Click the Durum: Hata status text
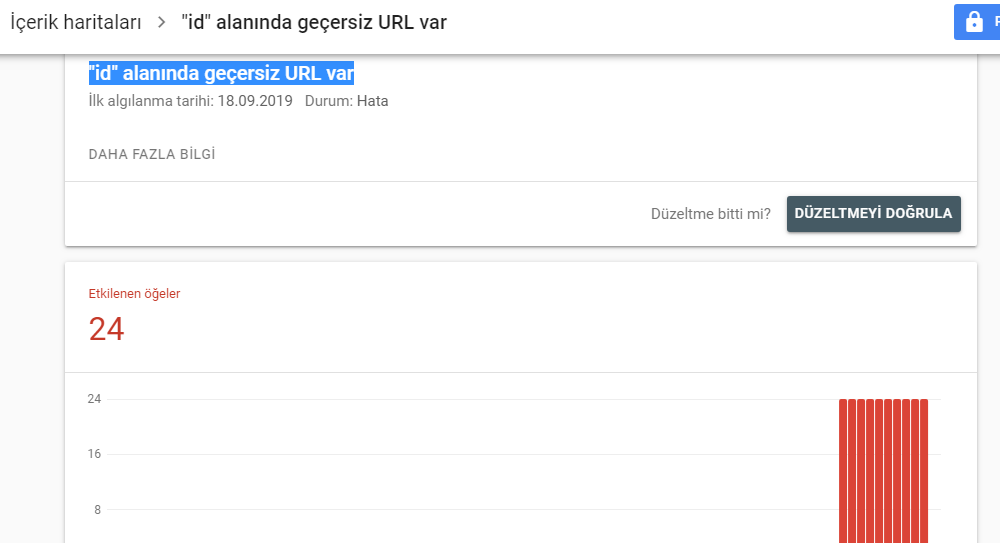Screen dimensions: 1000x543 (x=346, y=101)
